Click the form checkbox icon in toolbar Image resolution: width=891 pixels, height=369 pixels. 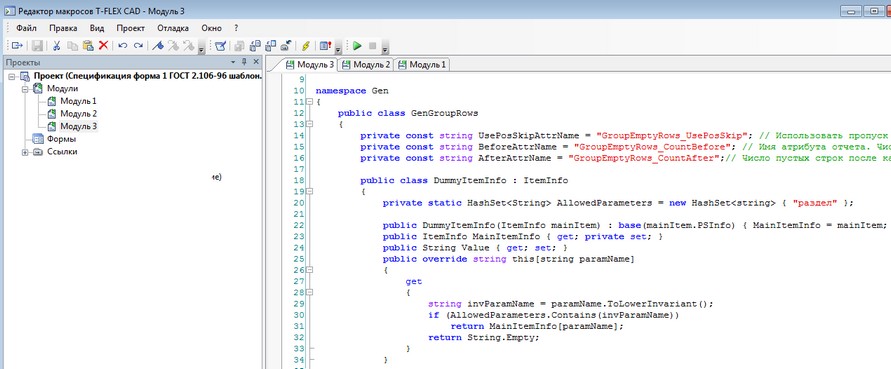point(220,45)
